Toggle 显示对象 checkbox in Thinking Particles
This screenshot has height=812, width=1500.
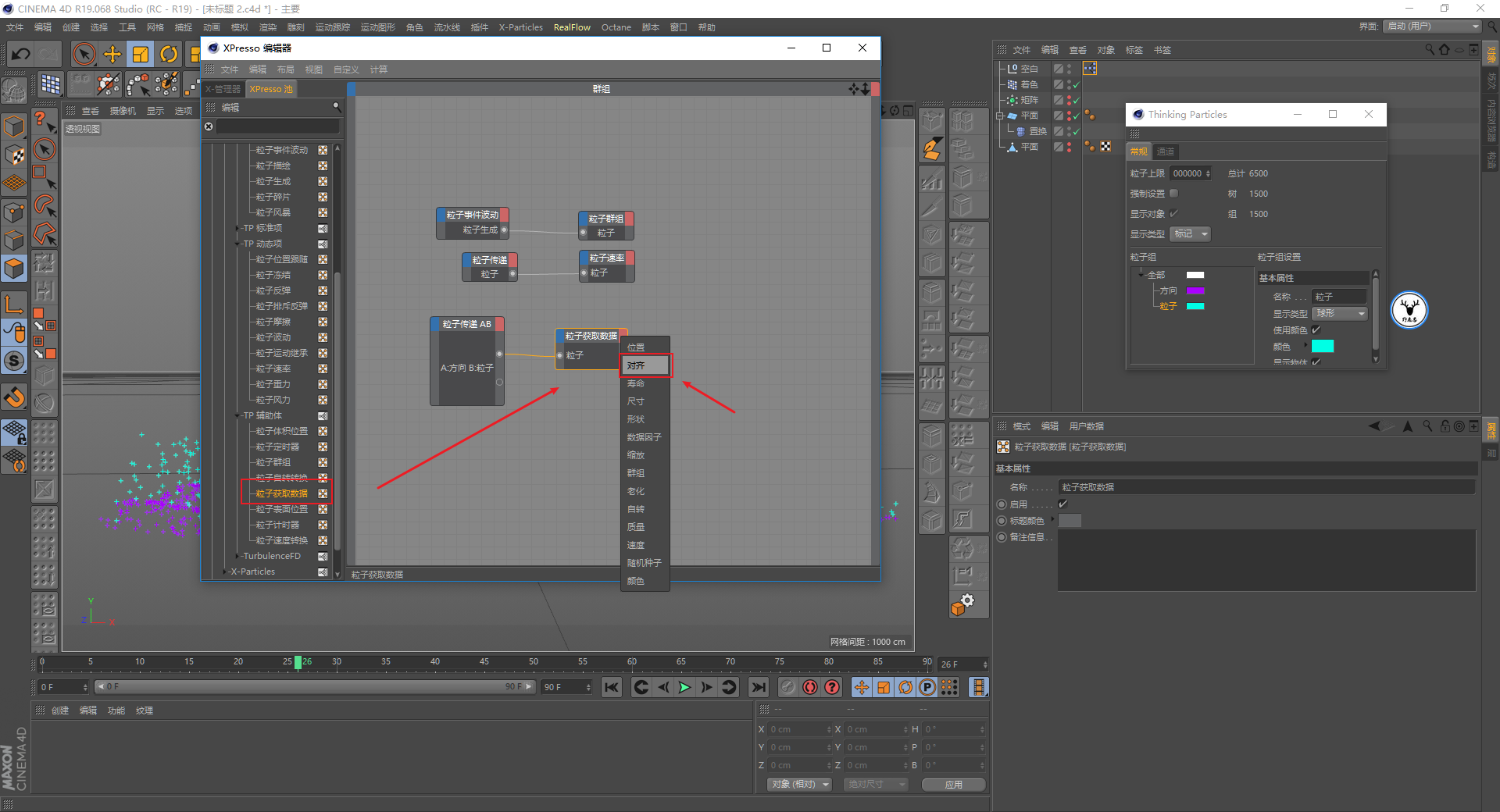tap(1173, 214)
